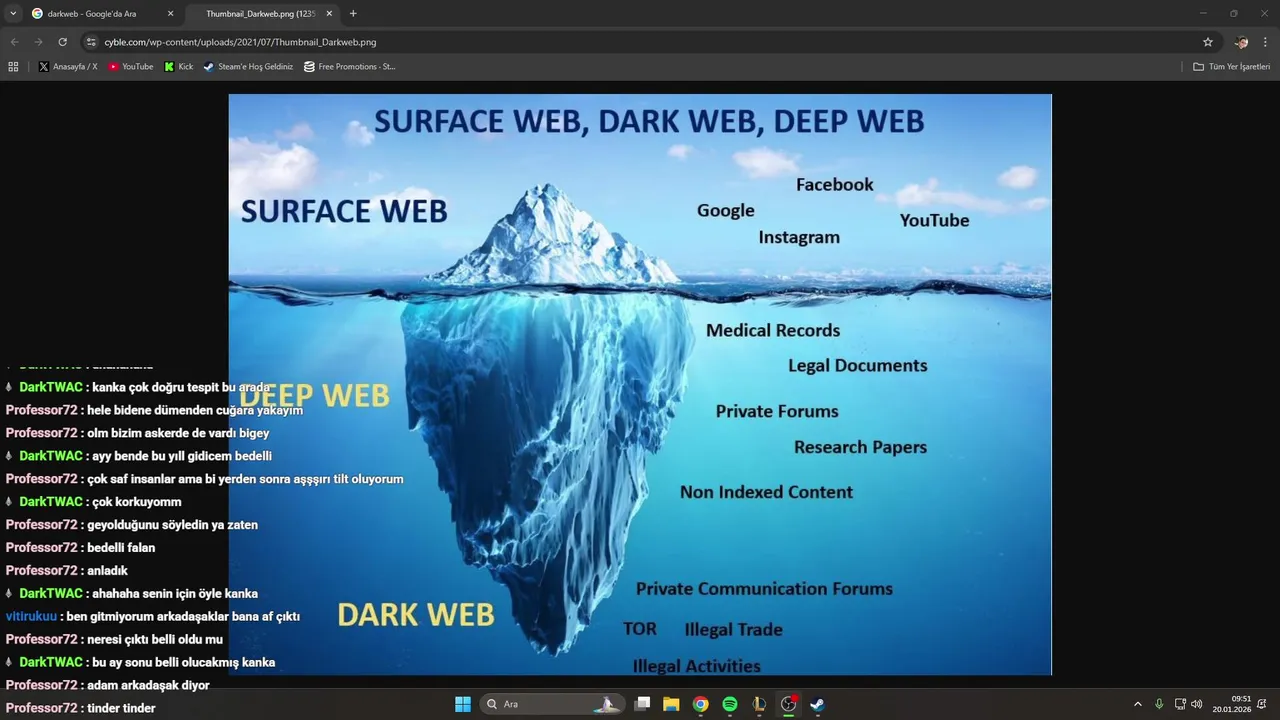Open a new browser tab

coord(353,14)
